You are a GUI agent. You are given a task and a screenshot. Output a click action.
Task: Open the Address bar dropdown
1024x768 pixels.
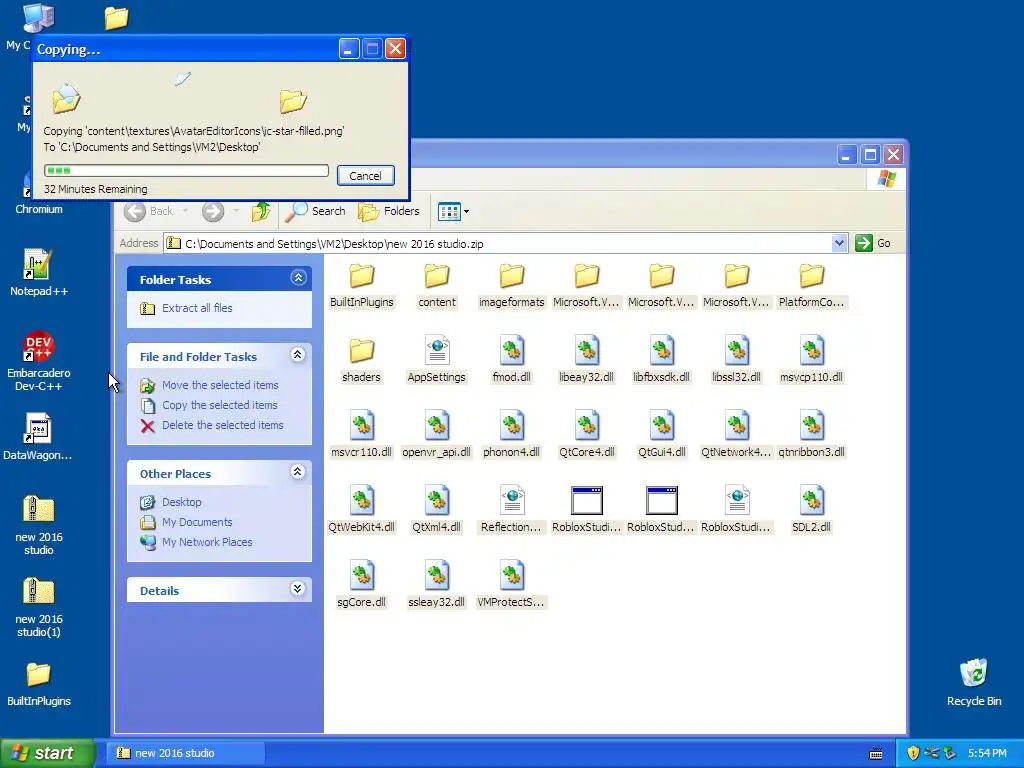pos(839,244)
